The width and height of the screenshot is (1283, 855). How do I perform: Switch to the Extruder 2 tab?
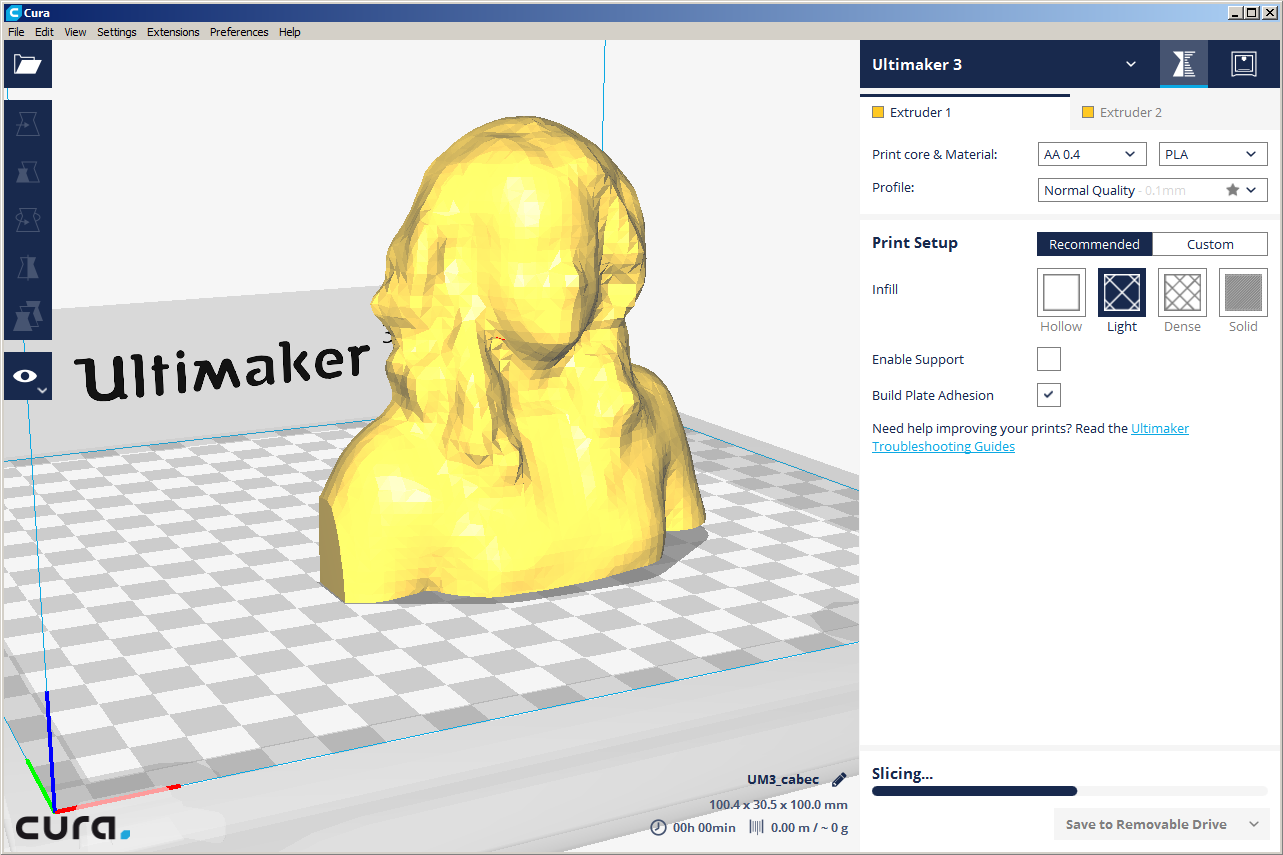click(1175, 112)
